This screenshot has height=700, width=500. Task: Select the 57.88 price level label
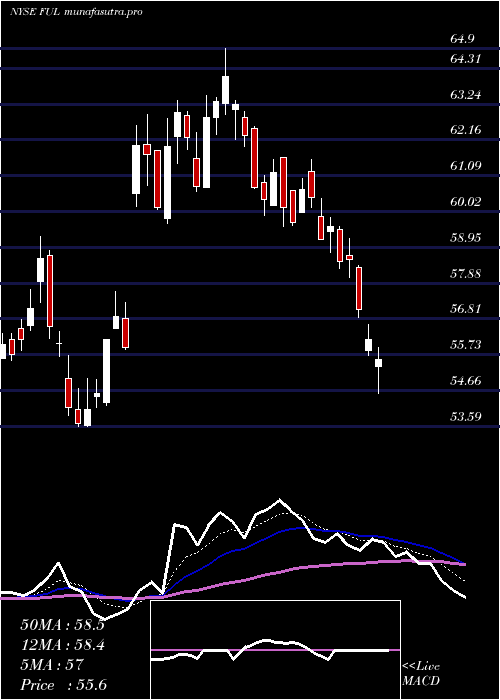coord(466,273)
